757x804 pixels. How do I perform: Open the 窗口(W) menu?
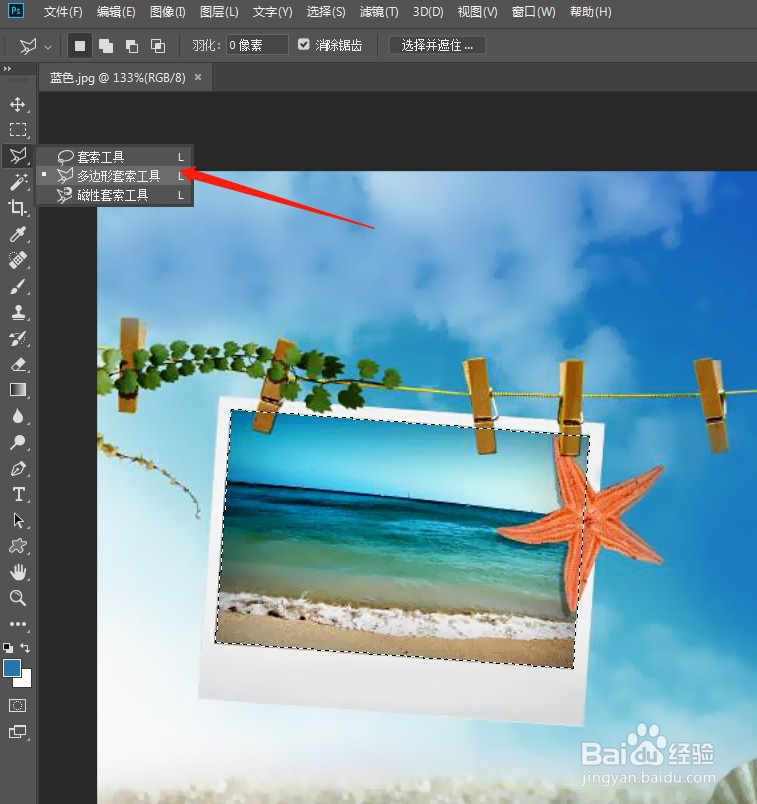(533, 12)
